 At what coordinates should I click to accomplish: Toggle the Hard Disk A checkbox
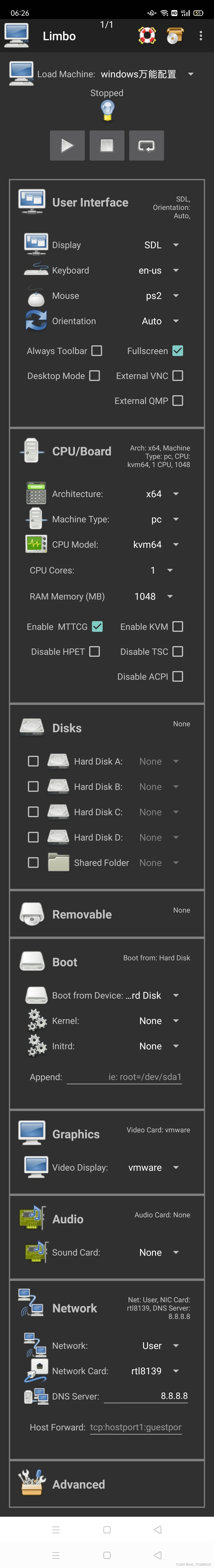[x=33, y=761]
